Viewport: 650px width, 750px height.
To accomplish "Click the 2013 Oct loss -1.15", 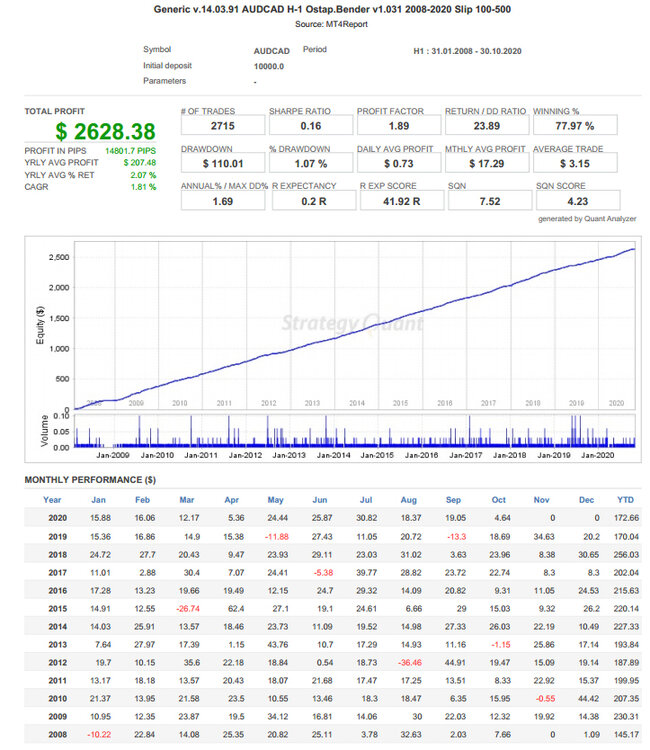I will pos(501,645).
